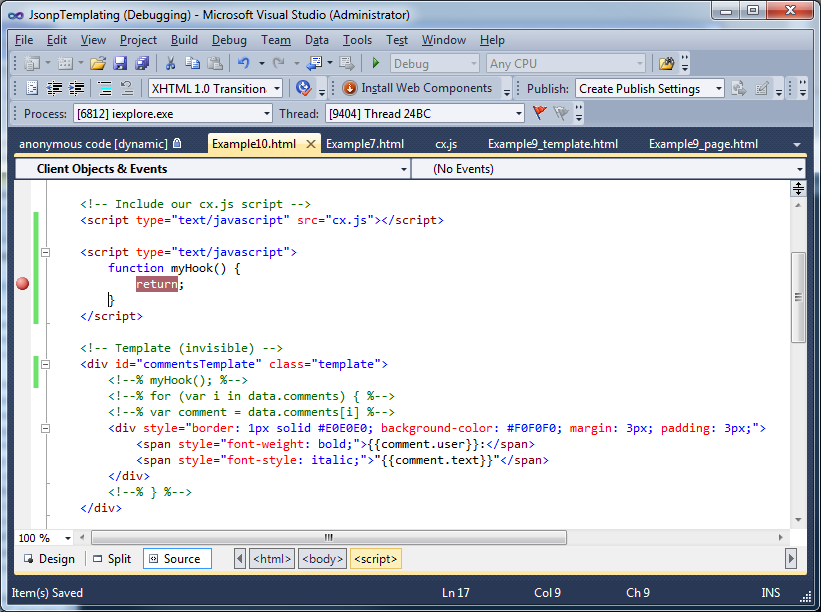Click the Uncomment Lines icon
821x612 pixels.
tap(127, 88)
